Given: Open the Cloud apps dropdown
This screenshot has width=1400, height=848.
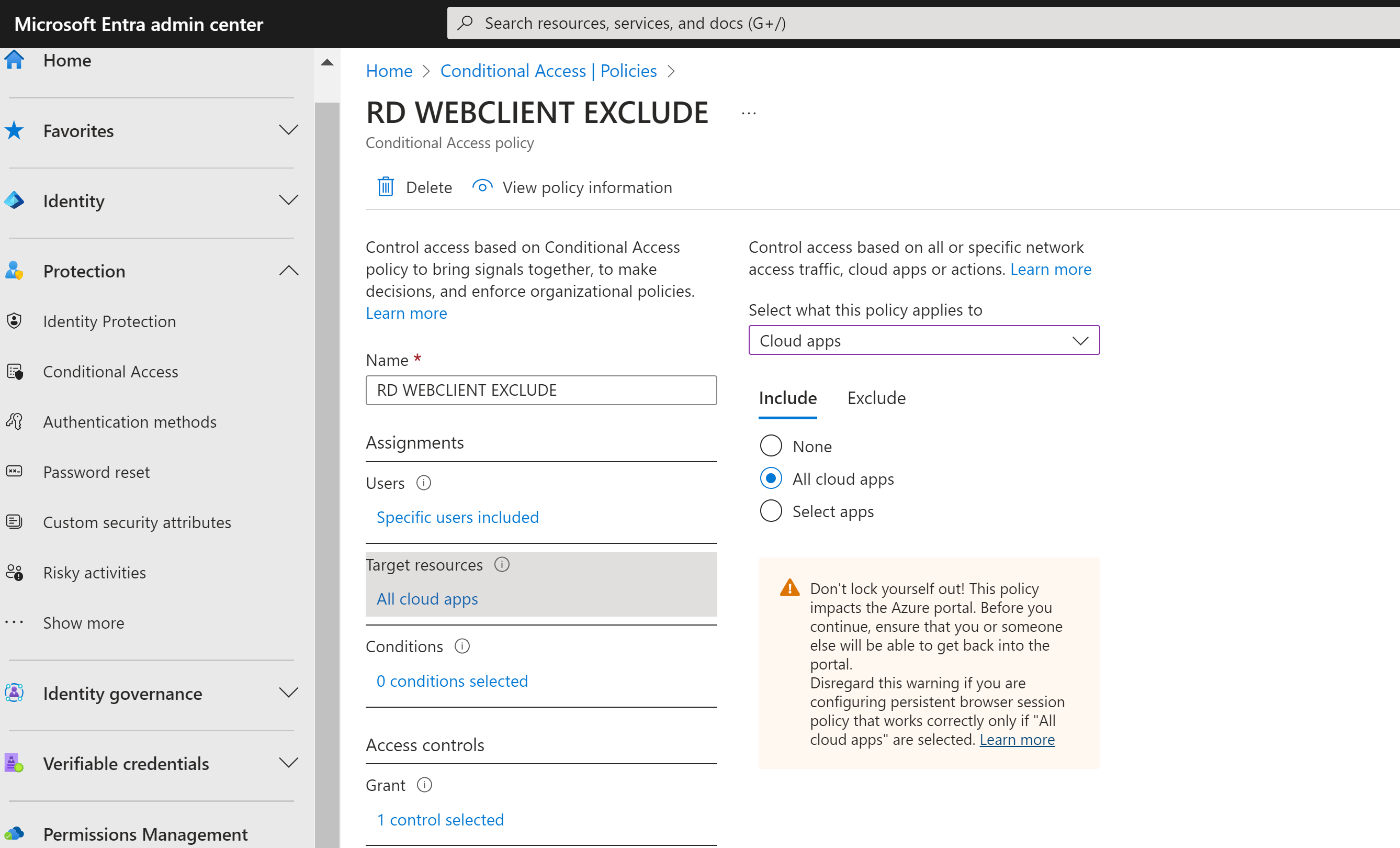Looking at the screenshot, I should pos(923,340).
